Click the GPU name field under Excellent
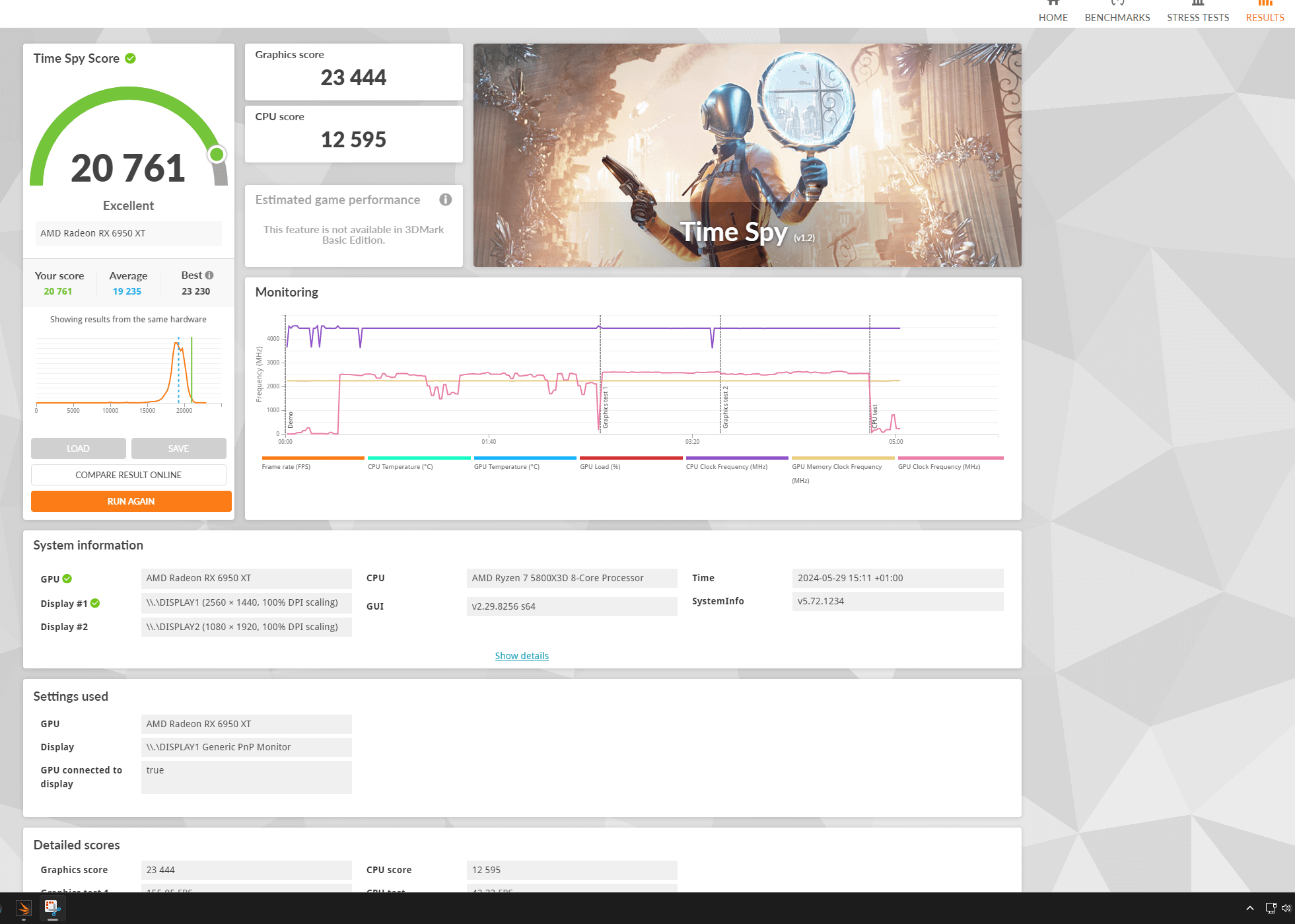Screen dimensions: 1295x924 (x=129, y=233)
